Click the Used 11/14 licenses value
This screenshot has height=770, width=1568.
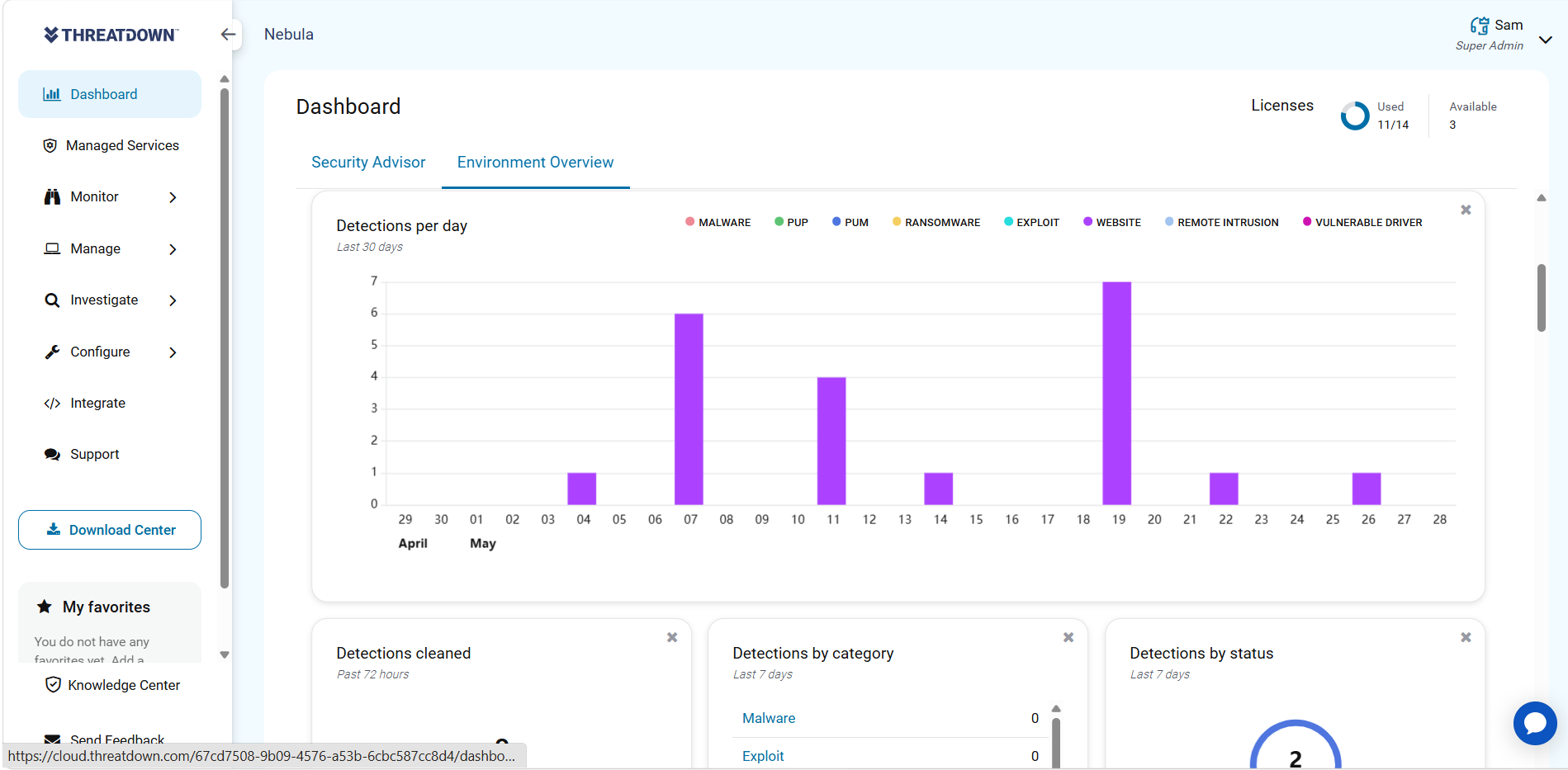1393,125
